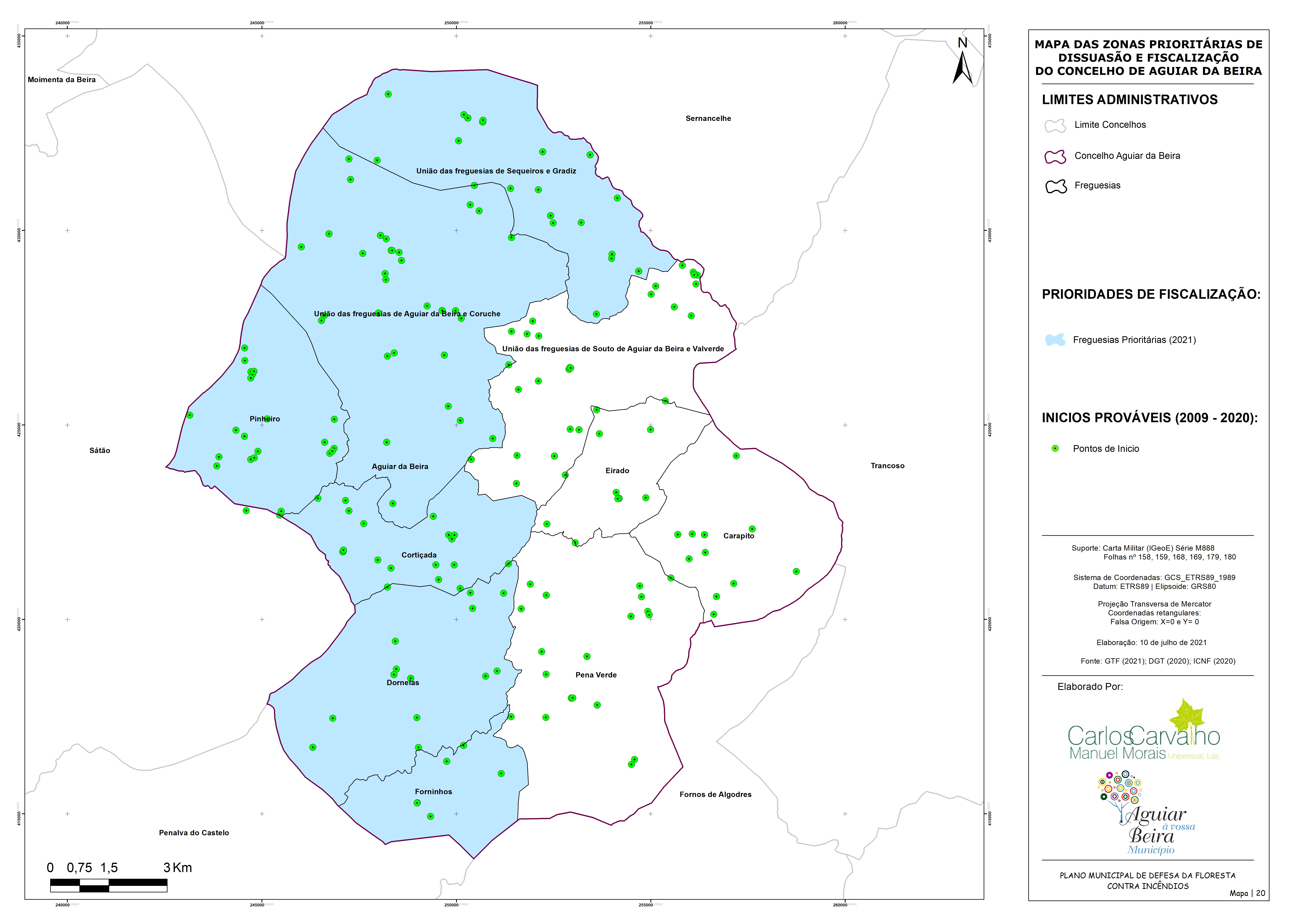Select 'Elaboração: 10 de julho de 2021' text
1308x924 pixels.
(x=1151, y=643)
